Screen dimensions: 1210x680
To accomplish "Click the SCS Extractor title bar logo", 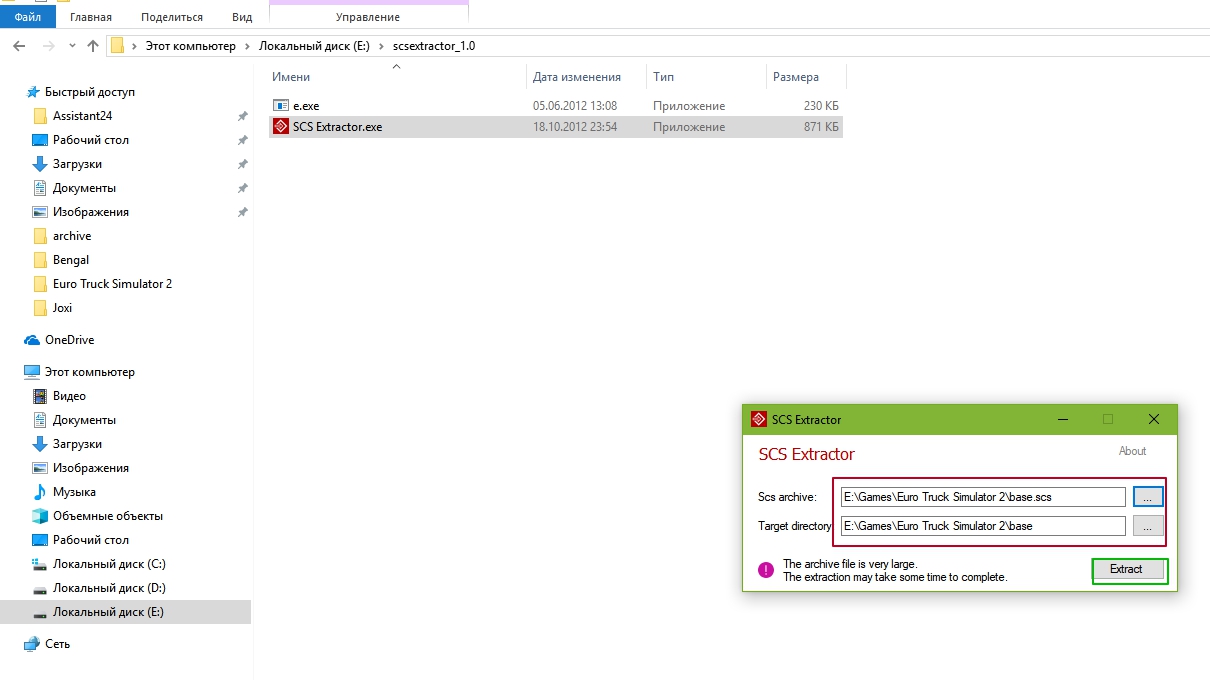I will [x=759, y=419].
